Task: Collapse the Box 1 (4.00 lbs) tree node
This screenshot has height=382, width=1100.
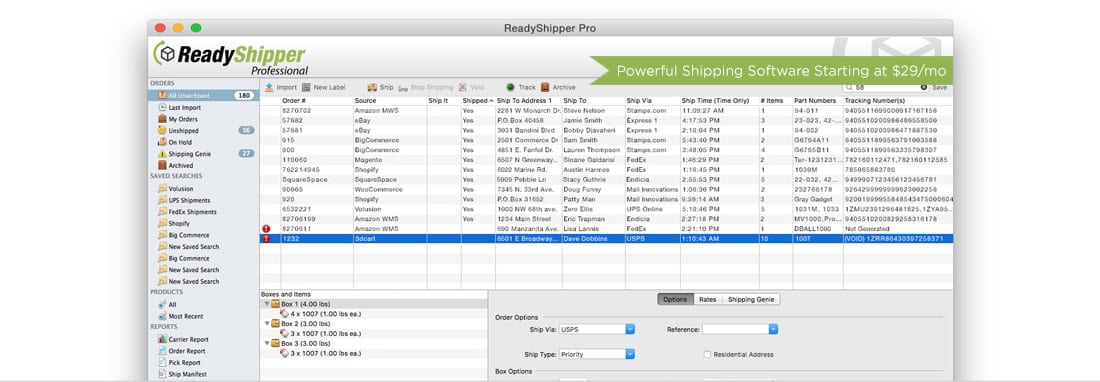Action: [267, 304]
